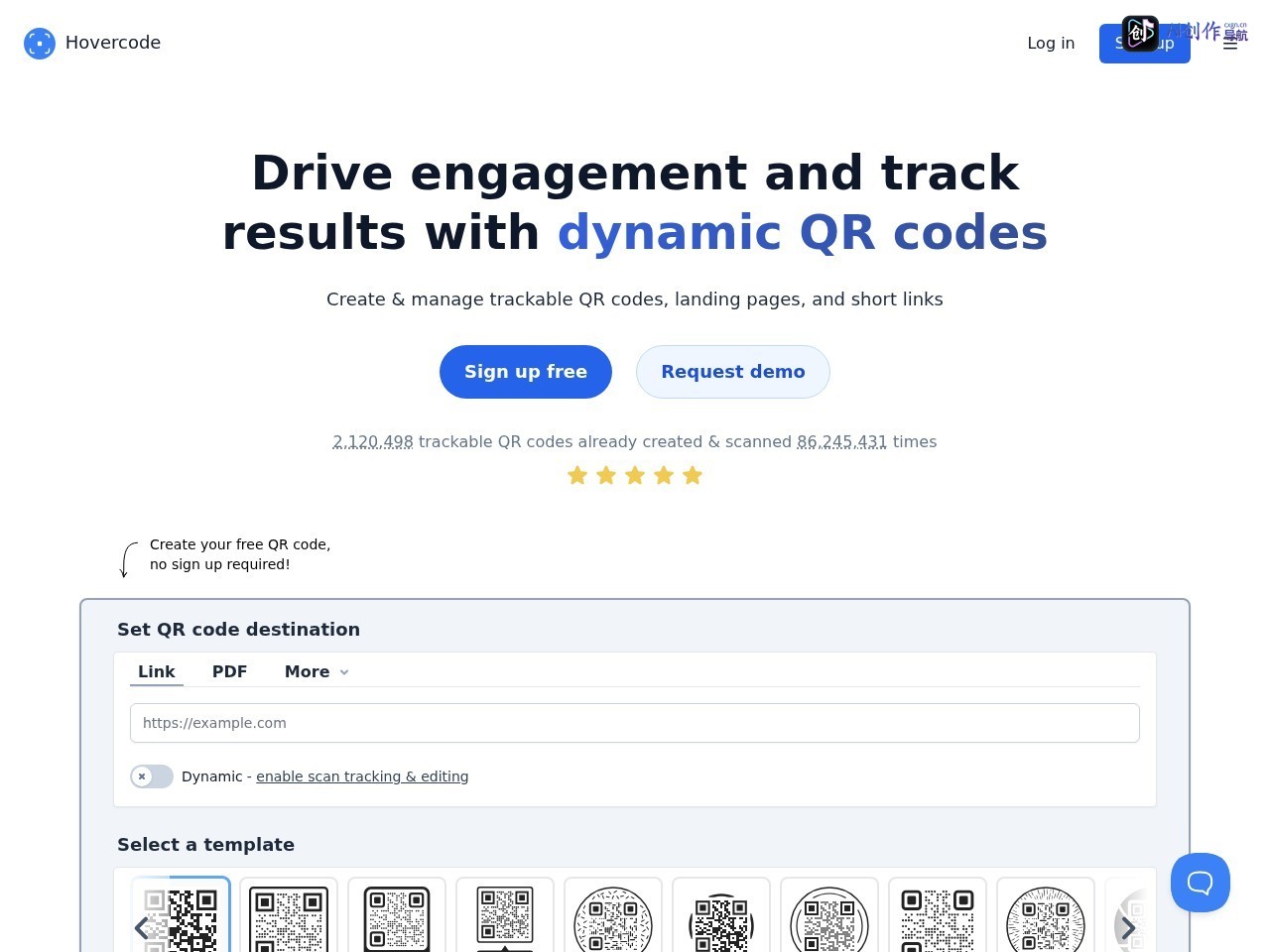Click the Sign up free button

526,372
